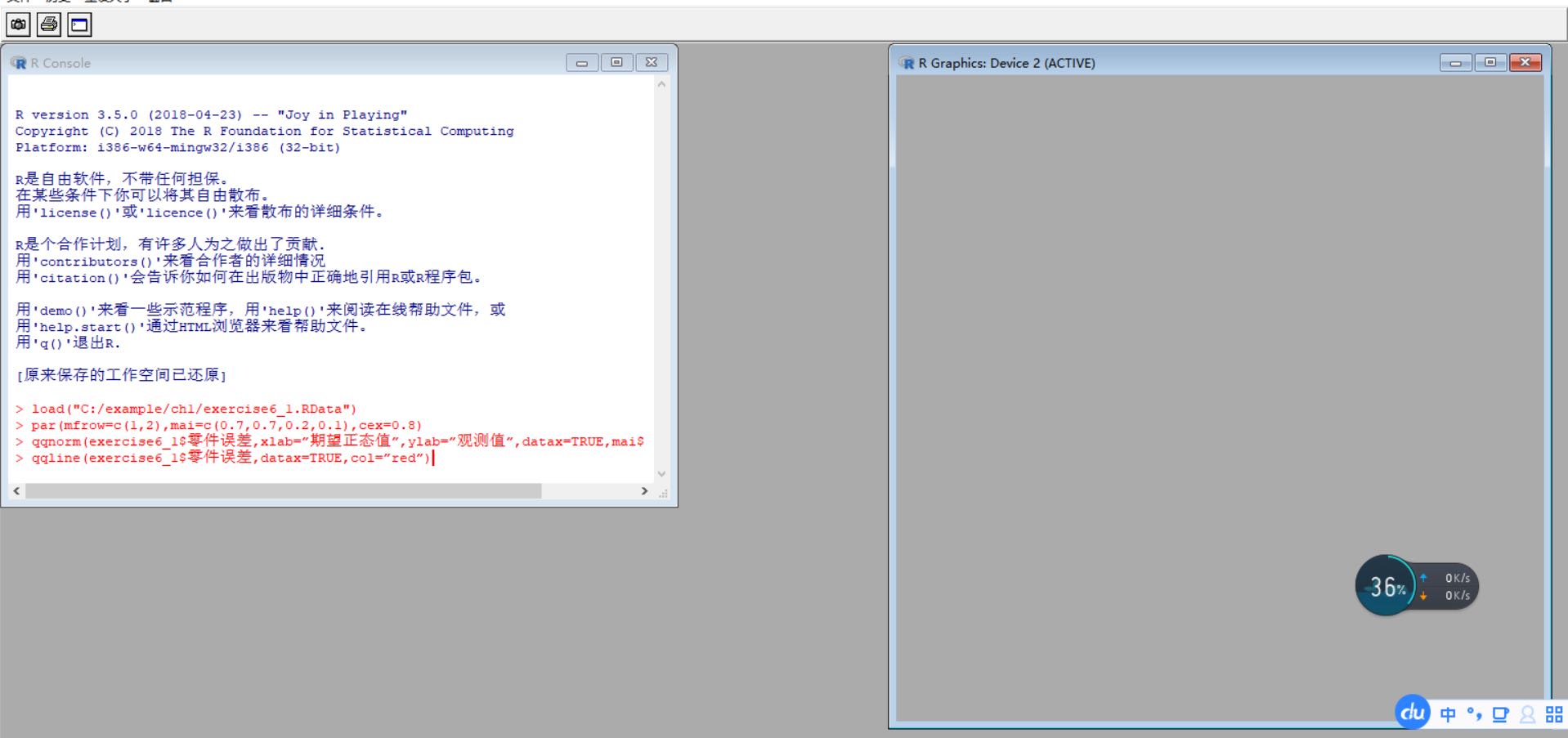Click the console horizontal scrollbar left arrow

16,491
